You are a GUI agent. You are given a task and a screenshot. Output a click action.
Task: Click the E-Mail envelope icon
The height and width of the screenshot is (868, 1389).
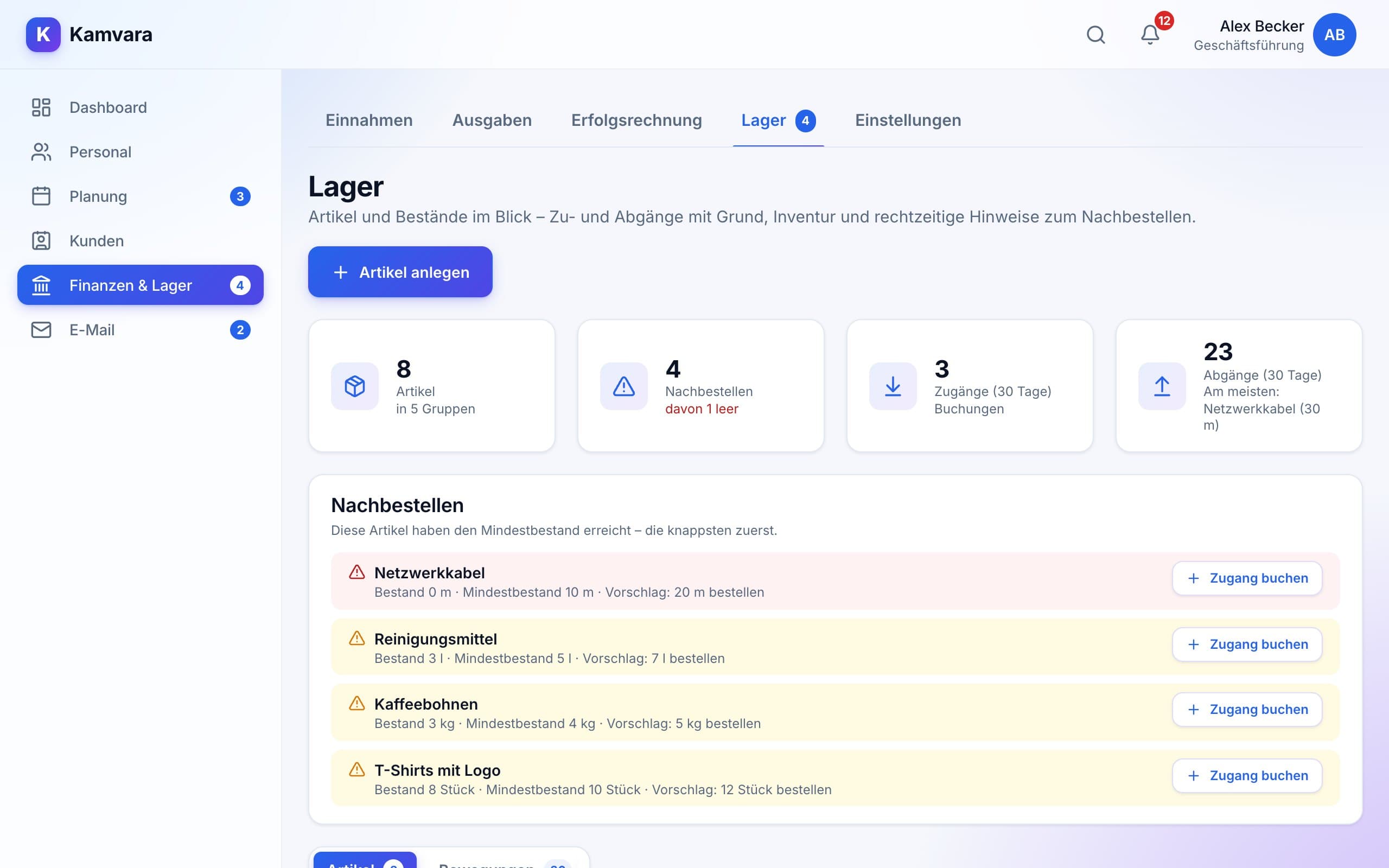(x=41, y=330)
